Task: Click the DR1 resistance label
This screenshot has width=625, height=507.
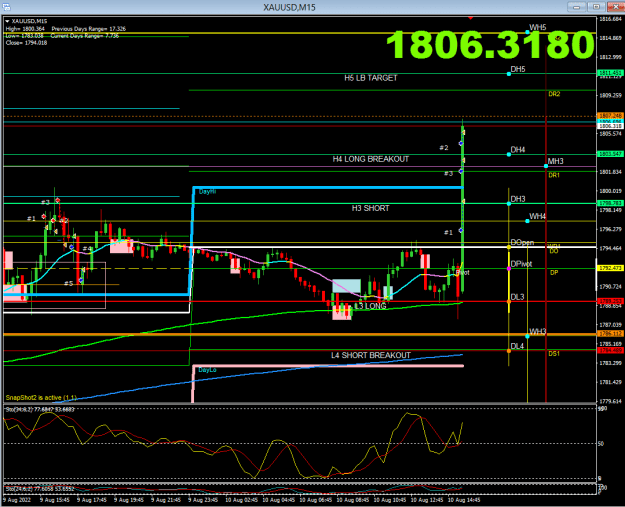Action: pos(554,175)
